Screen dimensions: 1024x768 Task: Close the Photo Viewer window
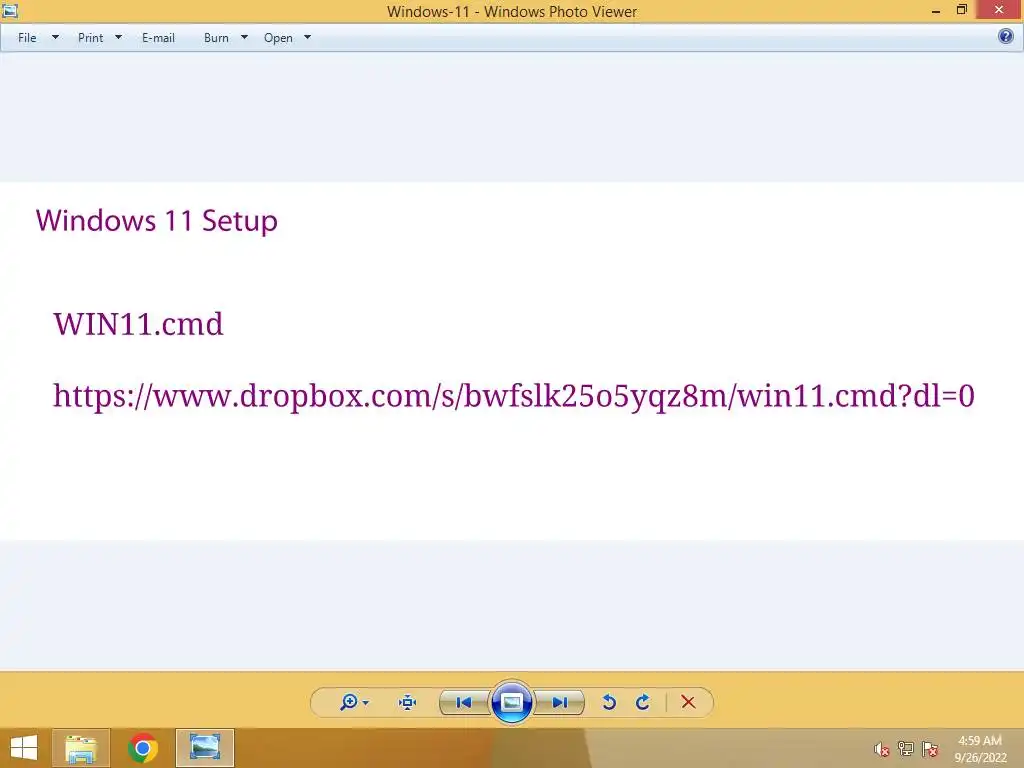999,10
